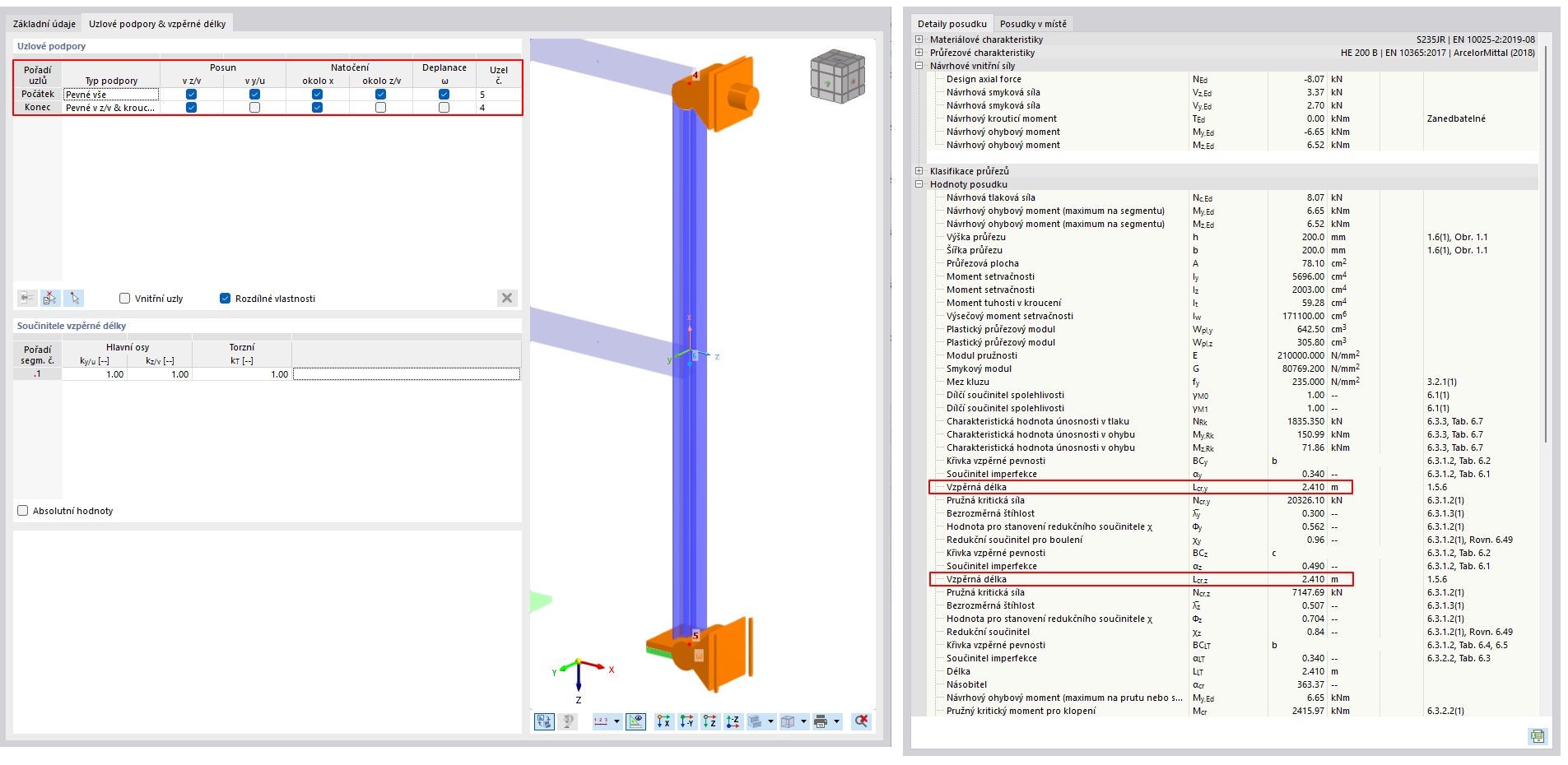Click torsional kT factor cell 1.00
Viewport: 1568px width, 765px height.
pyautogui.click(x=242, y=374)
